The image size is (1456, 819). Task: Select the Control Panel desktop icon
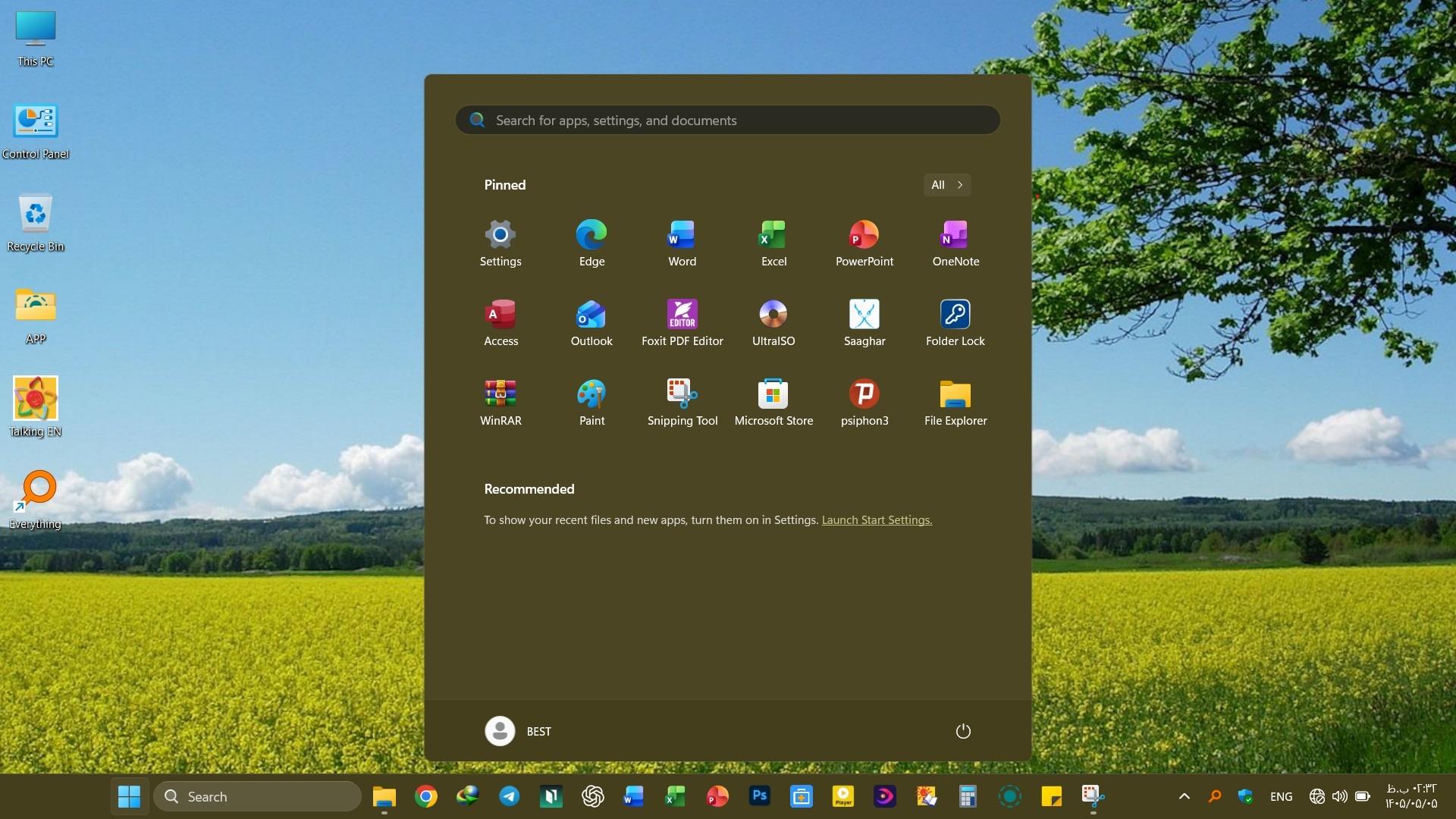point(36,131)
